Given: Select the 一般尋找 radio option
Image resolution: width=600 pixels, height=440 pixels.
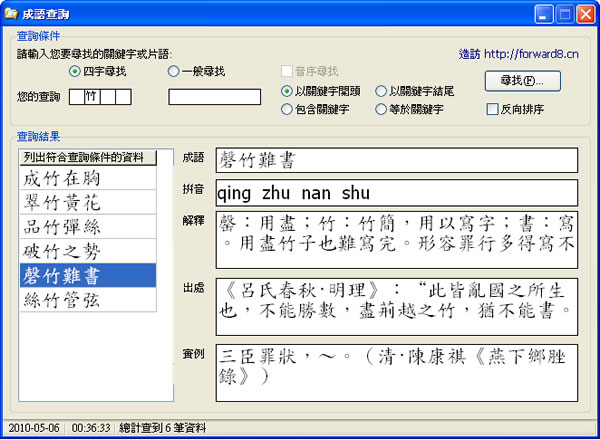Looking at the screenshot, I should coord(174,72).
